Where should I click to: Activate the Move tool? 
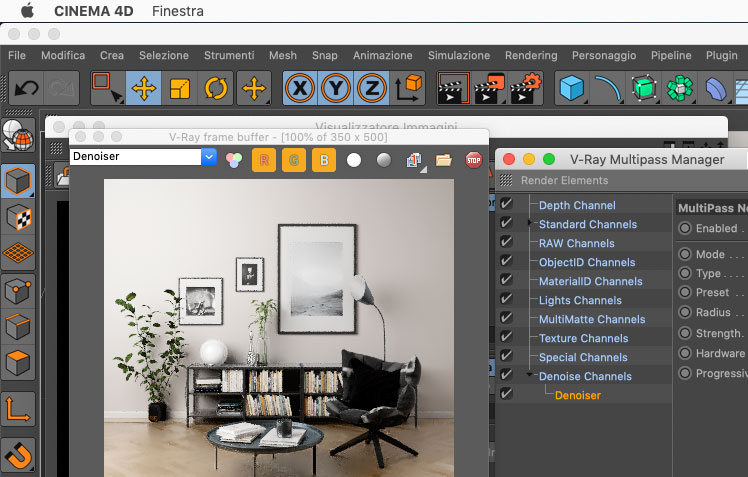[x=144, y=88]
